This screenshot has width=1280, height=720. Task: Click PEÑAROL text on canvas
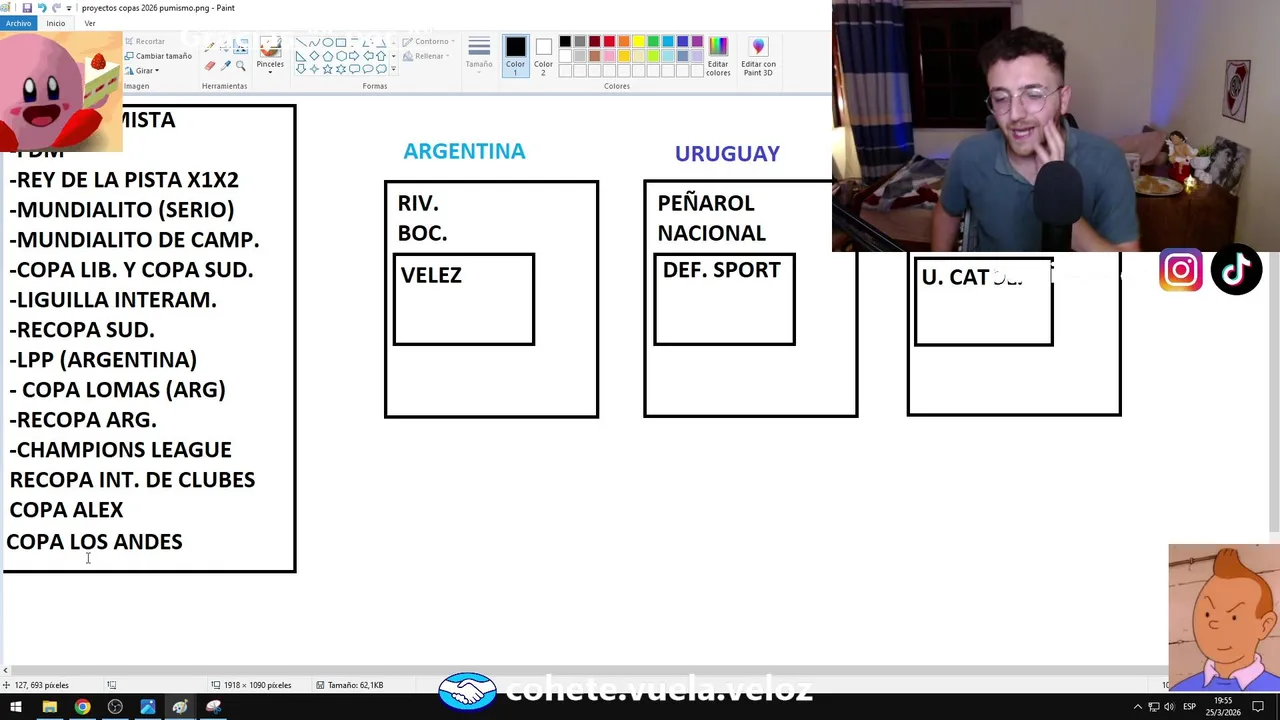706,203
